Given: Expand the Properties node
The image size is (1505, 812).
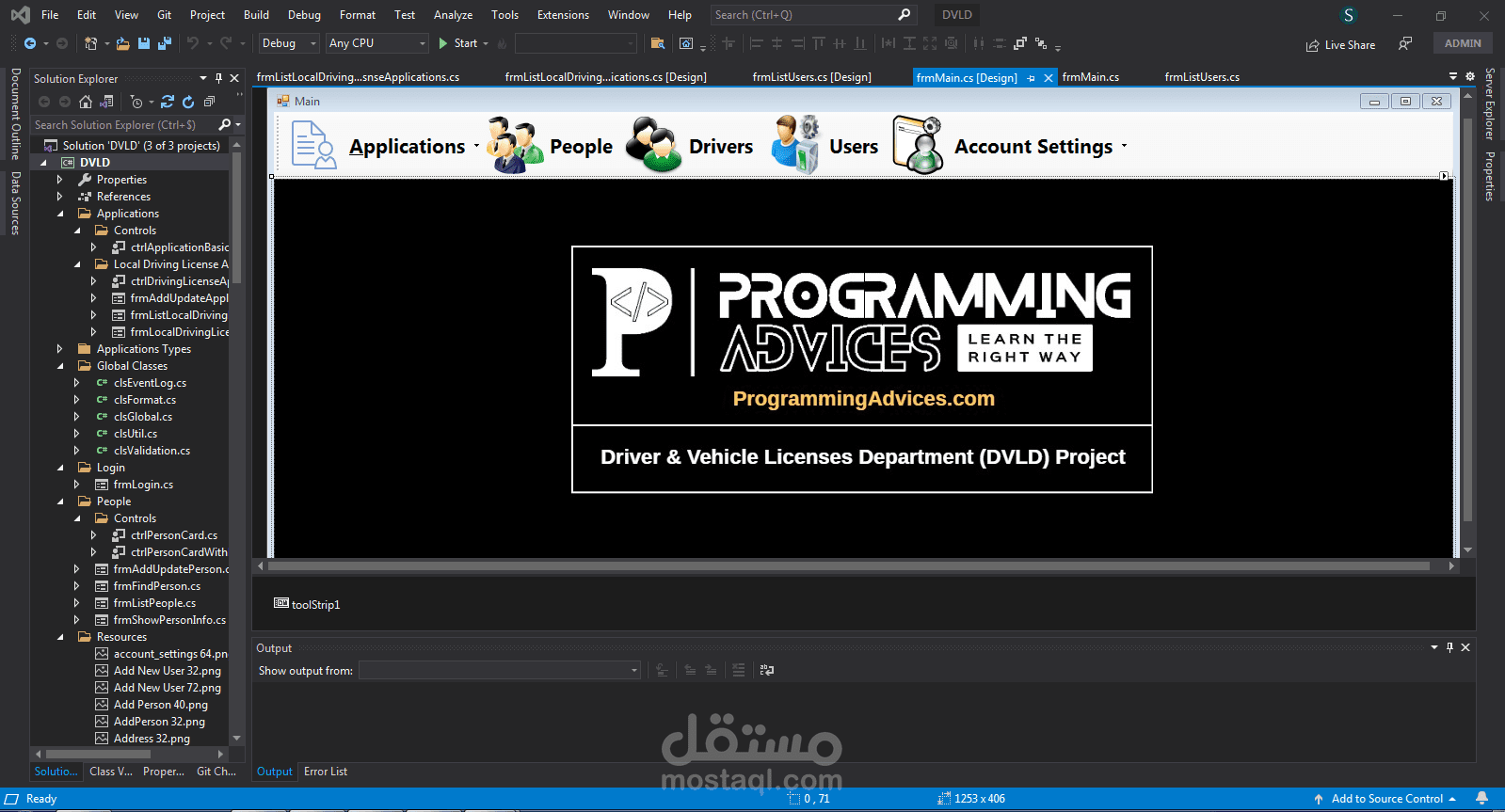Looking at the screenshot, I should 60,180.
